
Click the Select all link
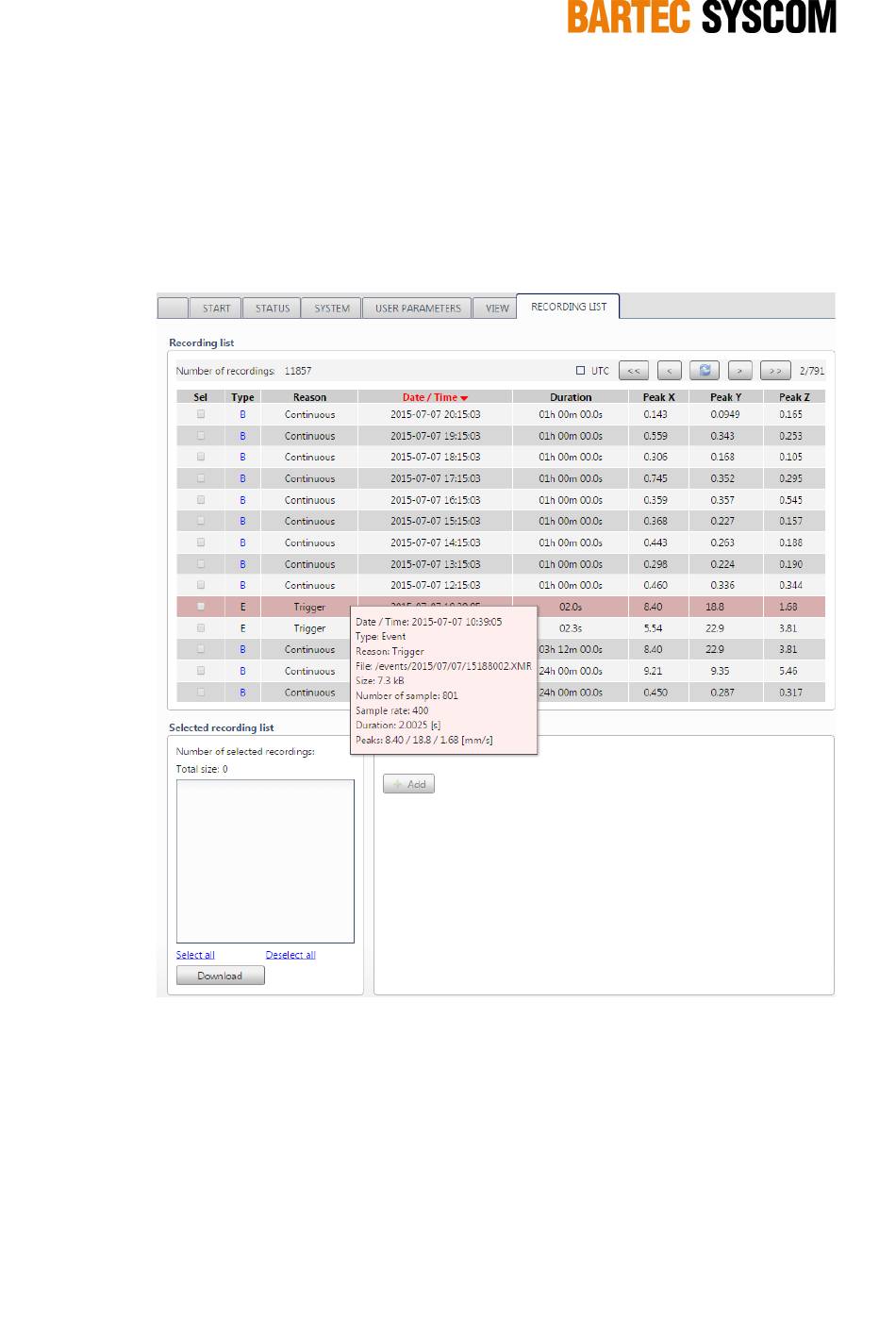(x=195, y=955)
